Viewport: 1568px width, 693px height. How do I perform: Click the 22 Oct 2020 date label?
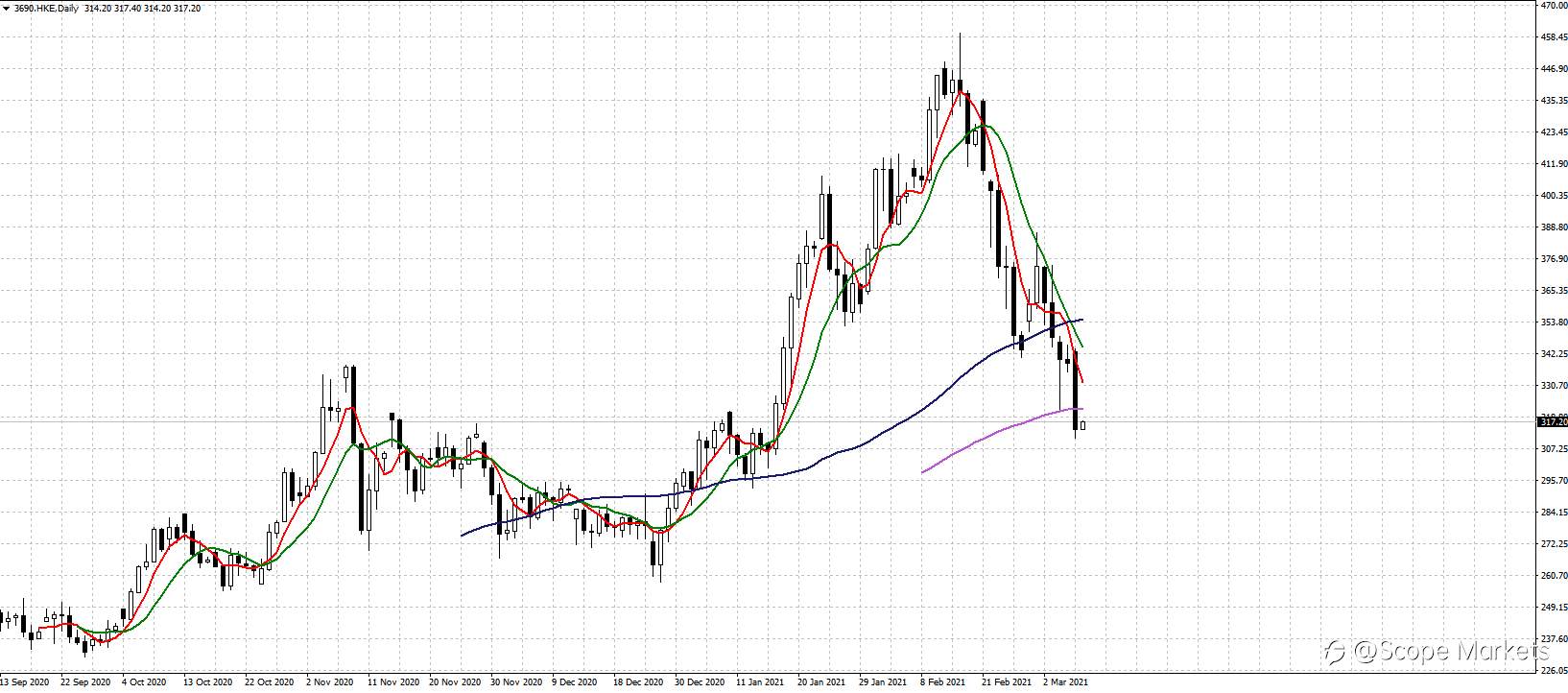pos(270,683)
